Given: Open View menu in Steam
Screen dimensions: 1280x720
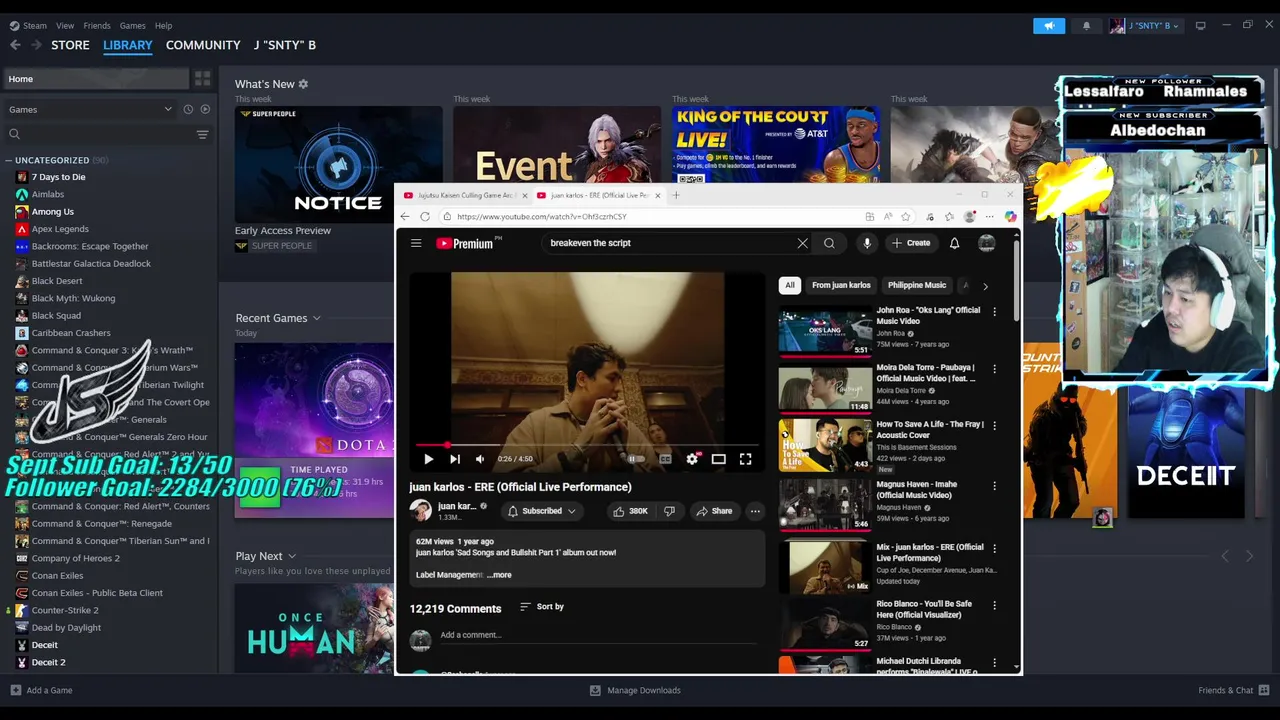Looking at the screenshot, I should click(x=65, y=26).
